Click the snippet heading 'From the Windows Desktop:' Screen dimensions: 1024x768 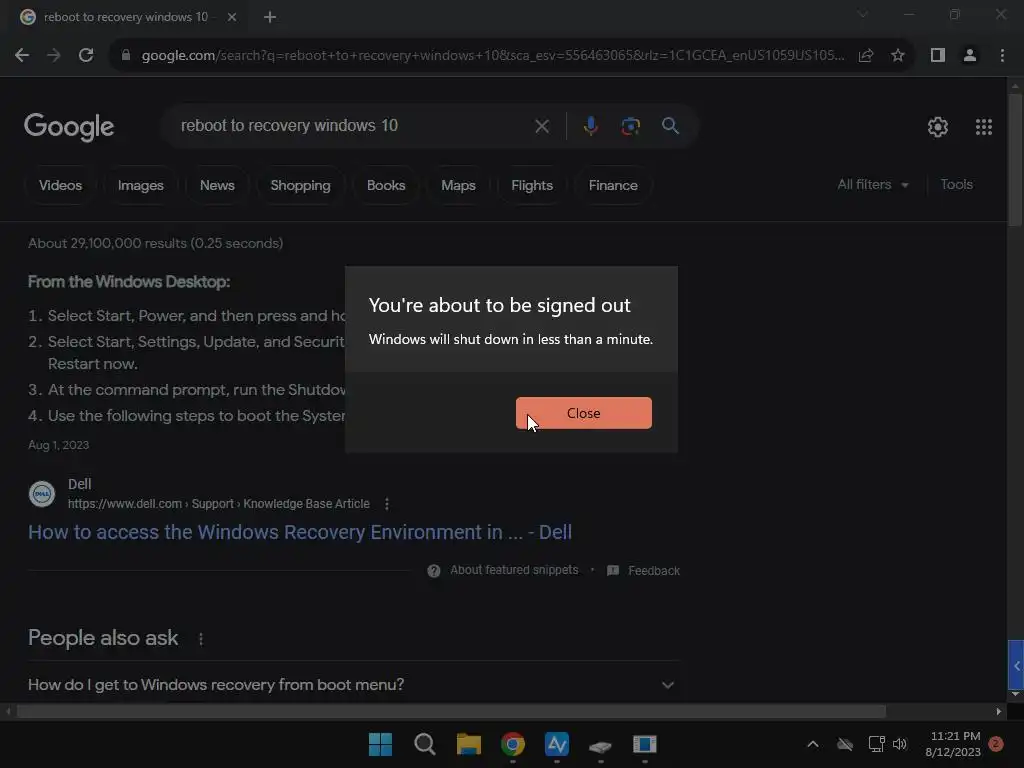point(129,281)
